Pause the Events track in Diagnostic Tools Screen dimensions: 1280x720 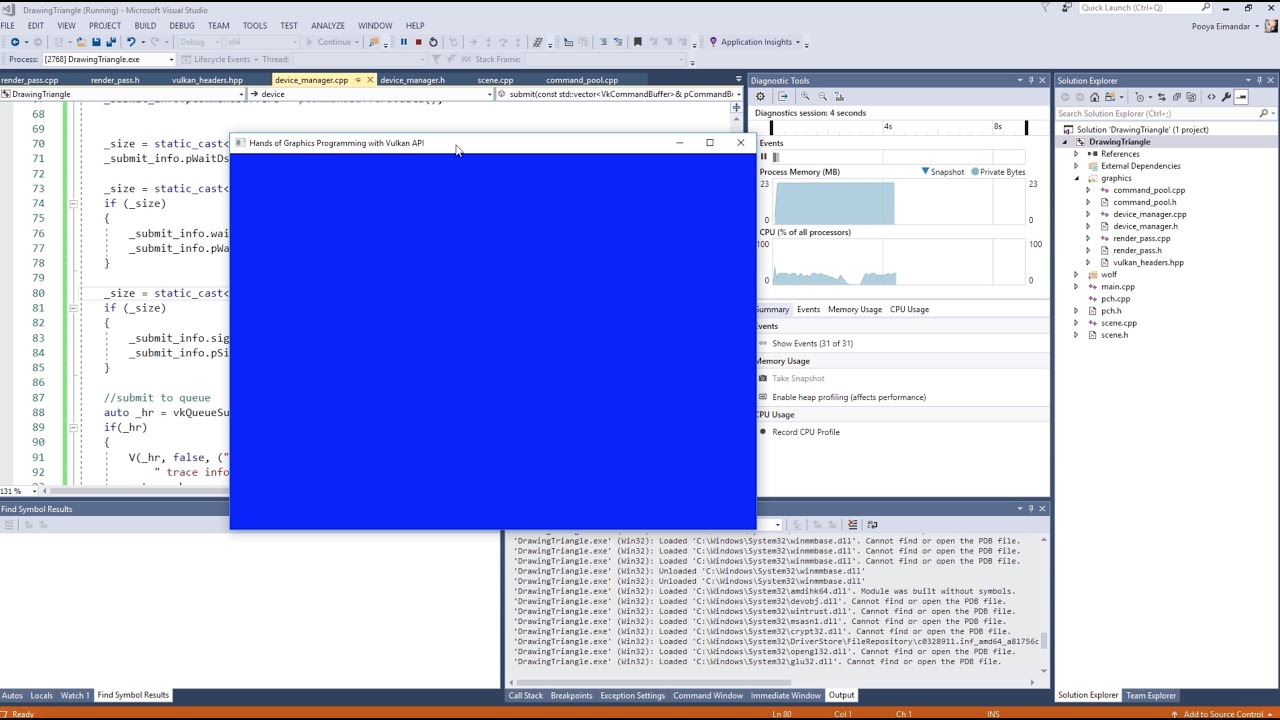763,157
